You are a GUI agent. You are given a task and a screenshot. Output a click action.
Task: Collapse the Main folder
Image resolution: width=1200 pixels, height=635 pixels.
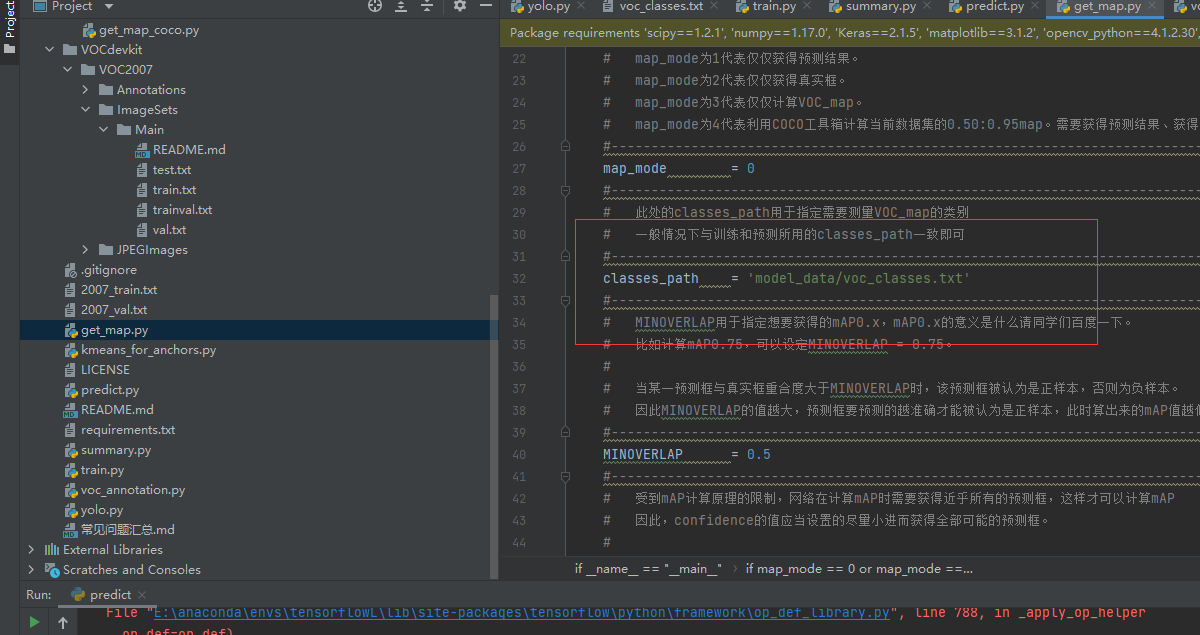click(104, 130)
